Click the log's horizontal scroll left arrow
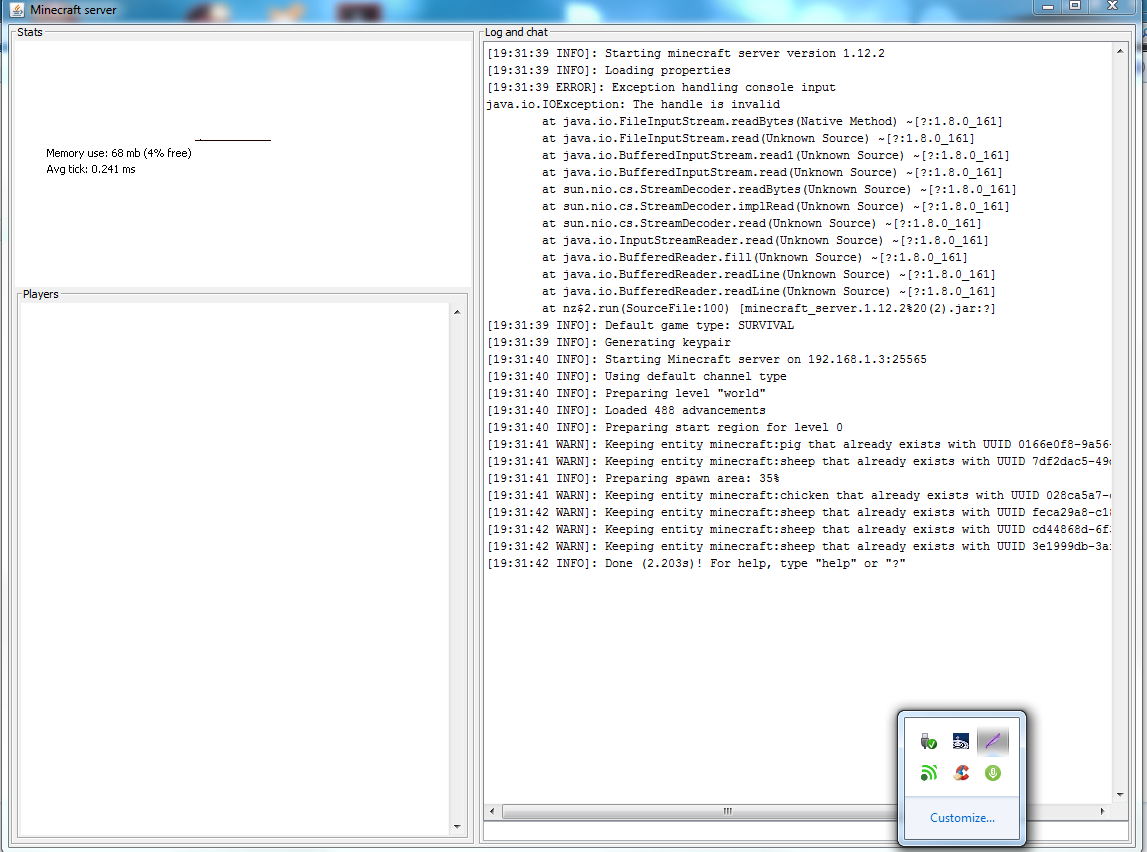 click(492, 811)
